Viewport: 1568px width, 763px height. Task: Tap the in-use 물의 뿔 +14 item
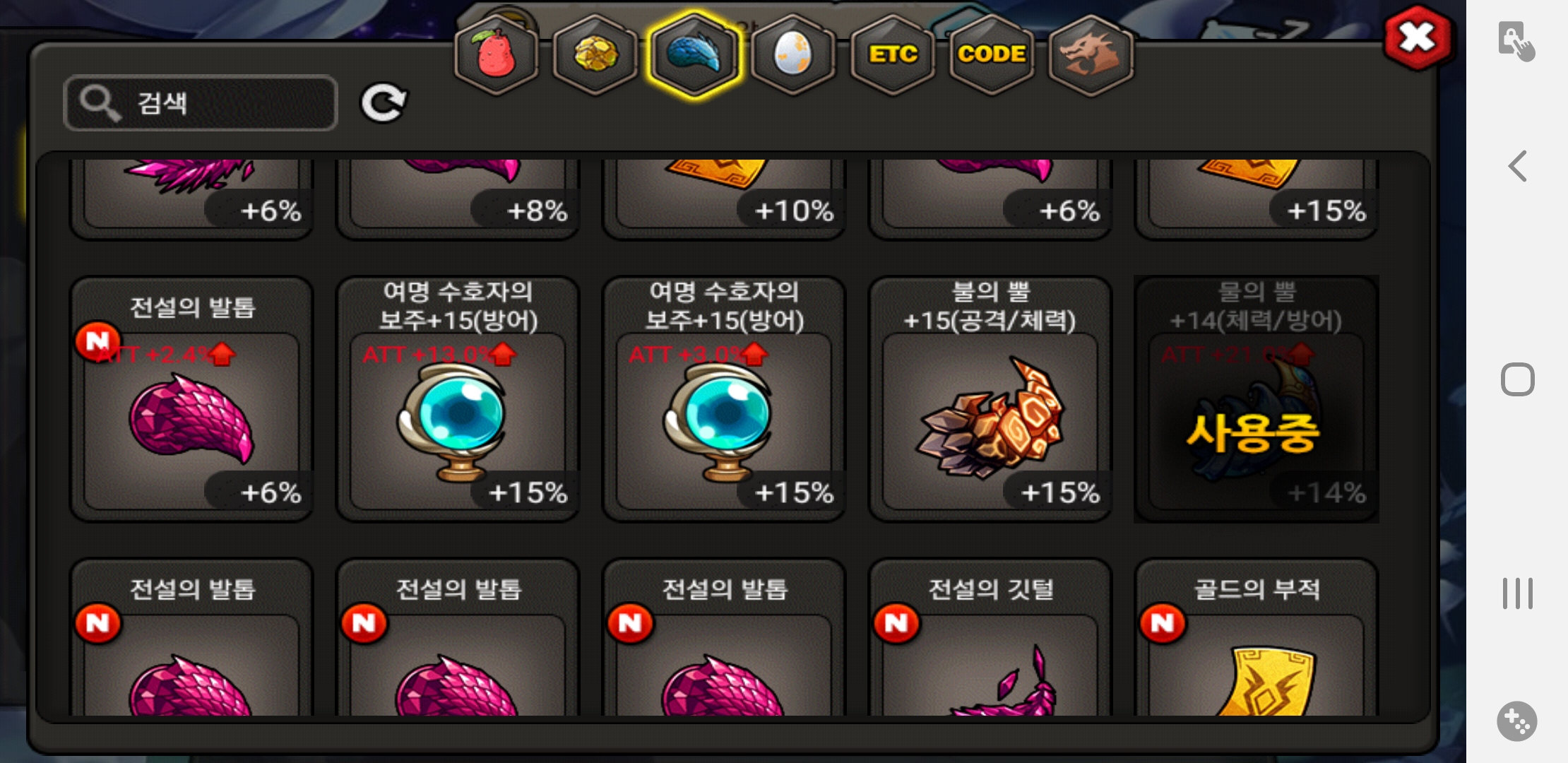[x=1257, y=399]
